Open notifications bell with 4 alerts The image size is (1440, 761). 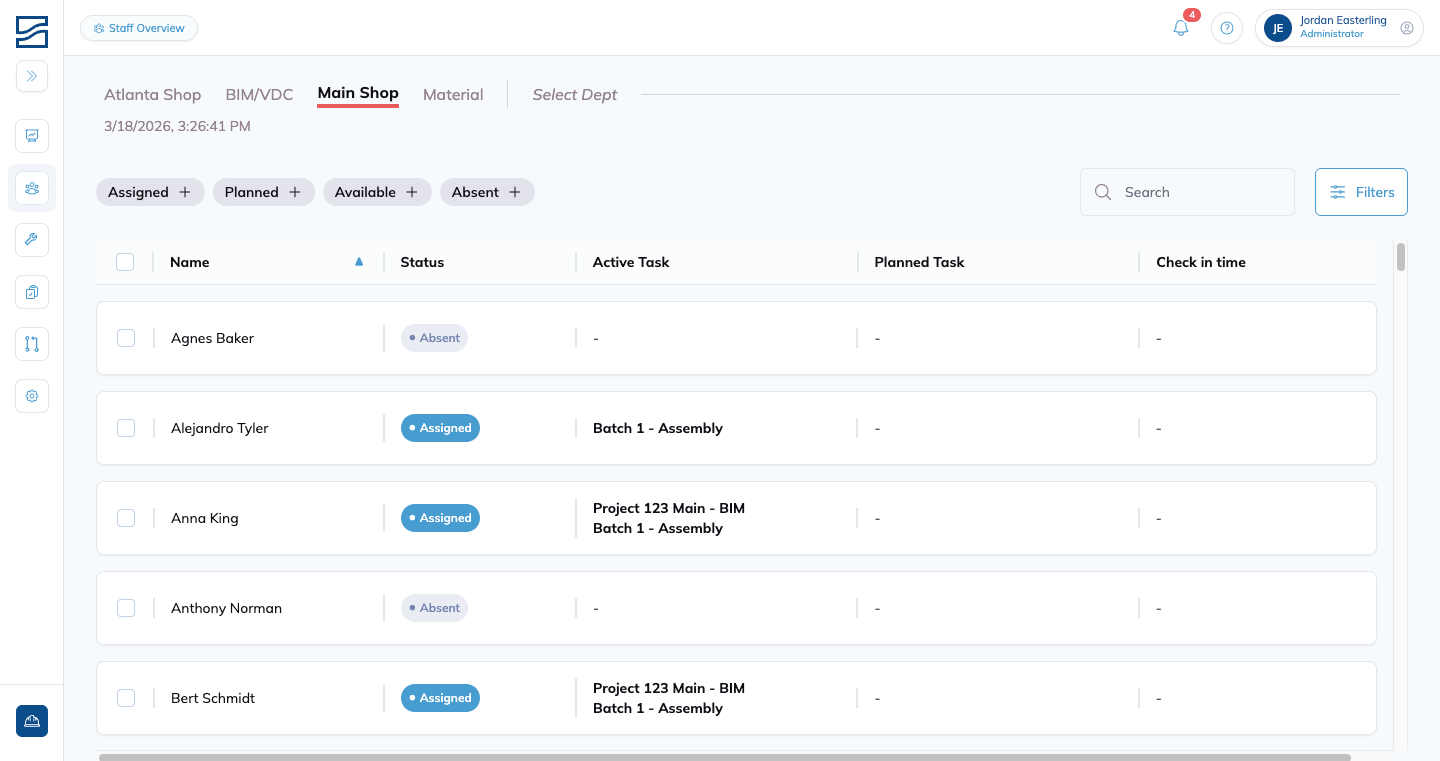pos(1182,28)
